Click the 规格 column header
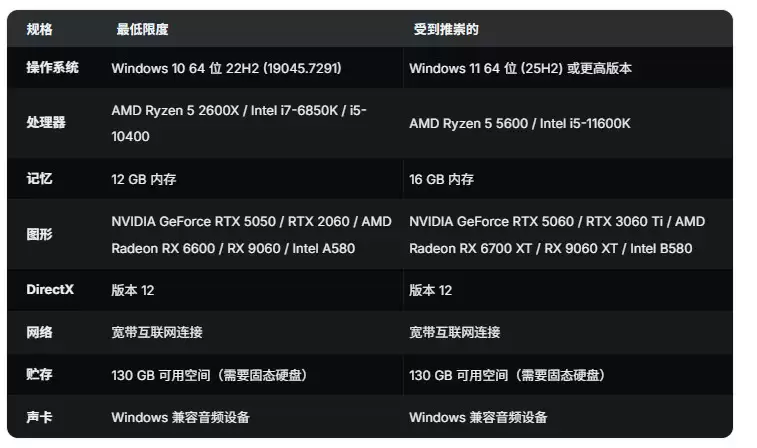This screenshot has height=448, width=757. 39,29
